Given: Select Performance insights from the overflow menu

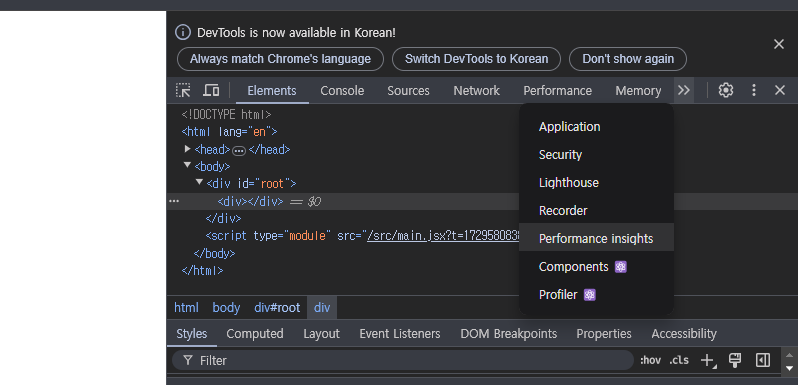Looking at the screenshot, I should point(596,238).
